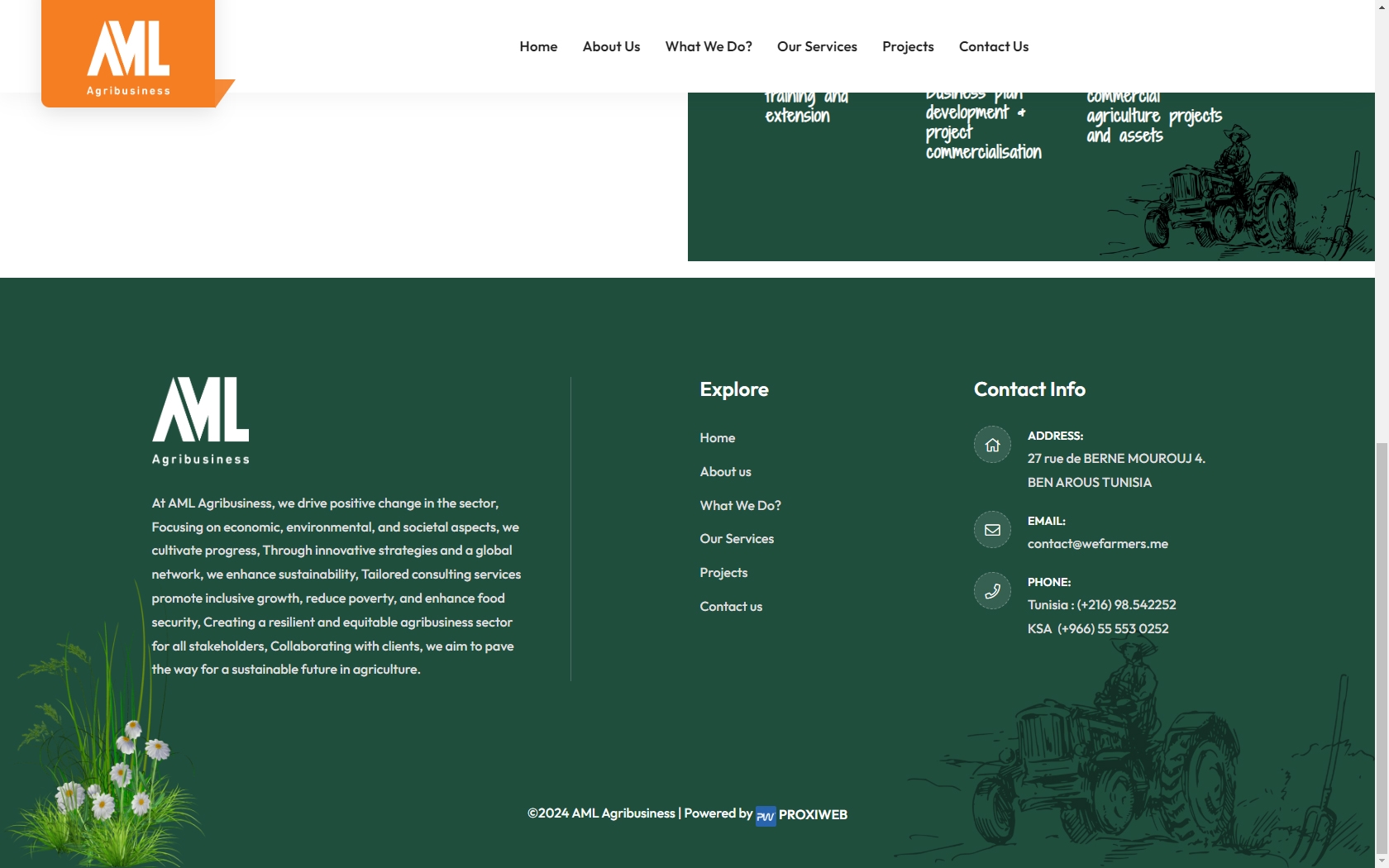Viewport: 1389px width, 868px height.
Task: Click the KSA (+966) phone number
Action: pyautogui.click(x=1098, y=629)
